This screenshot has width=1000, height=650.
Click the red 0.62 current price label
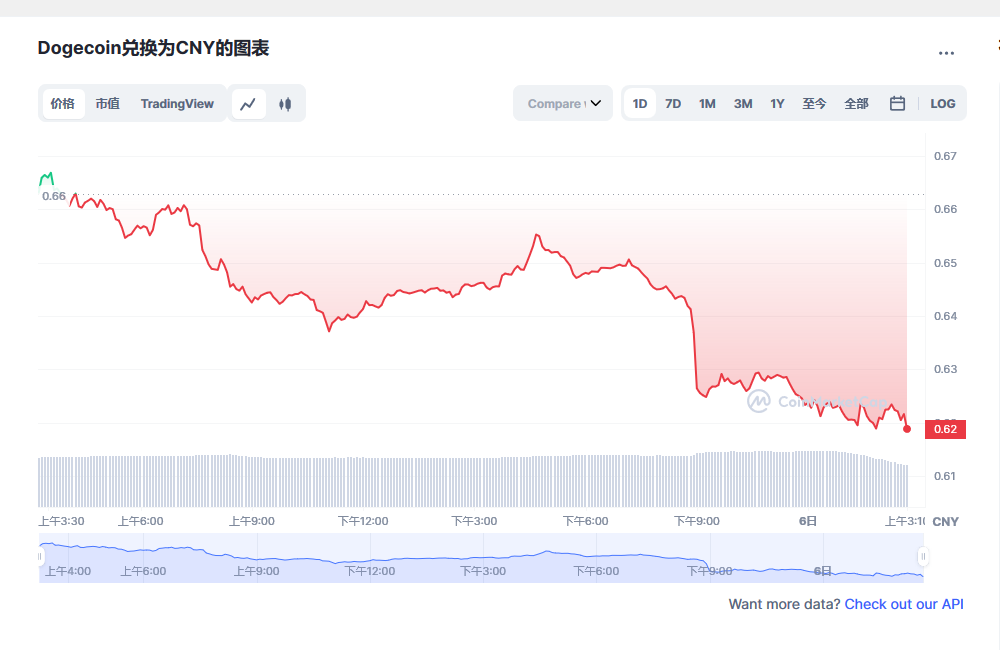[945, 429]
